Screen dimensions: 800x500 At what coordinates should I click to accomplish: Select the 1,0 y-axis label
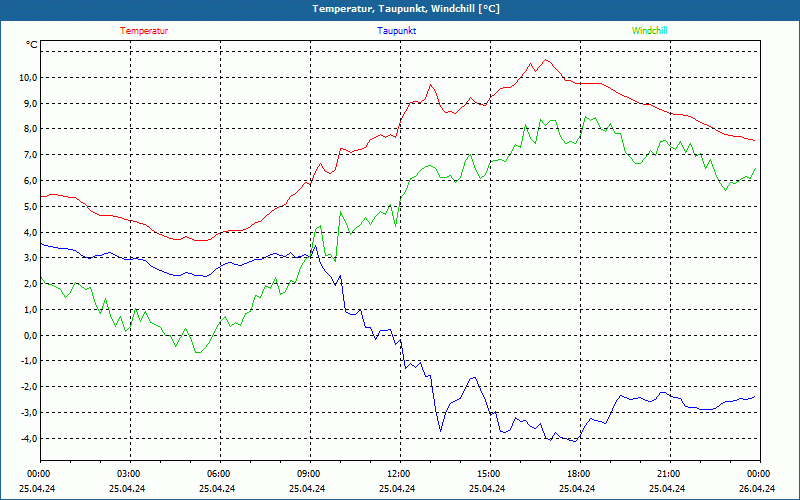(x=30, y=309)
